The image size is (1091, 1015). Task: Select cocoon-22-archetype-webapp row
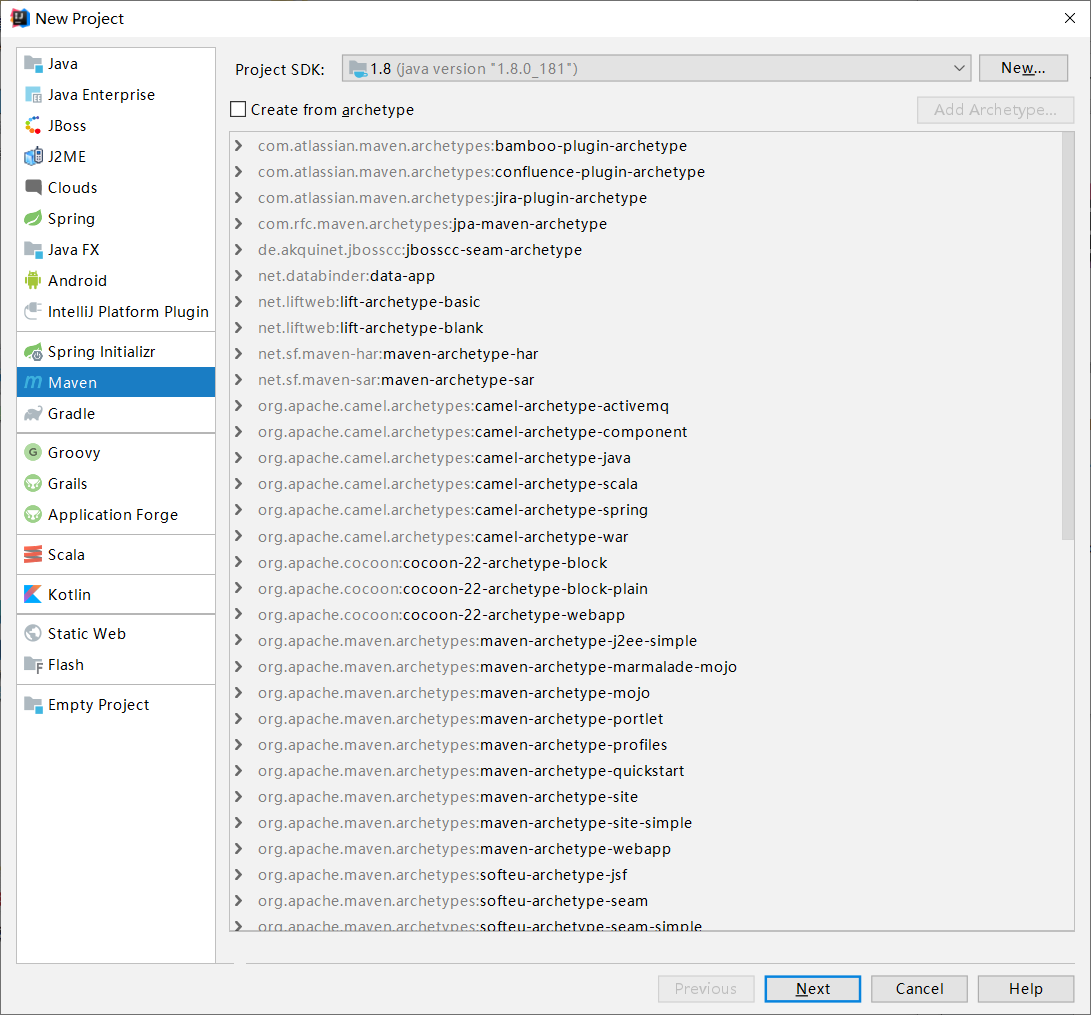pyautogui.click(x=646, y=615)
